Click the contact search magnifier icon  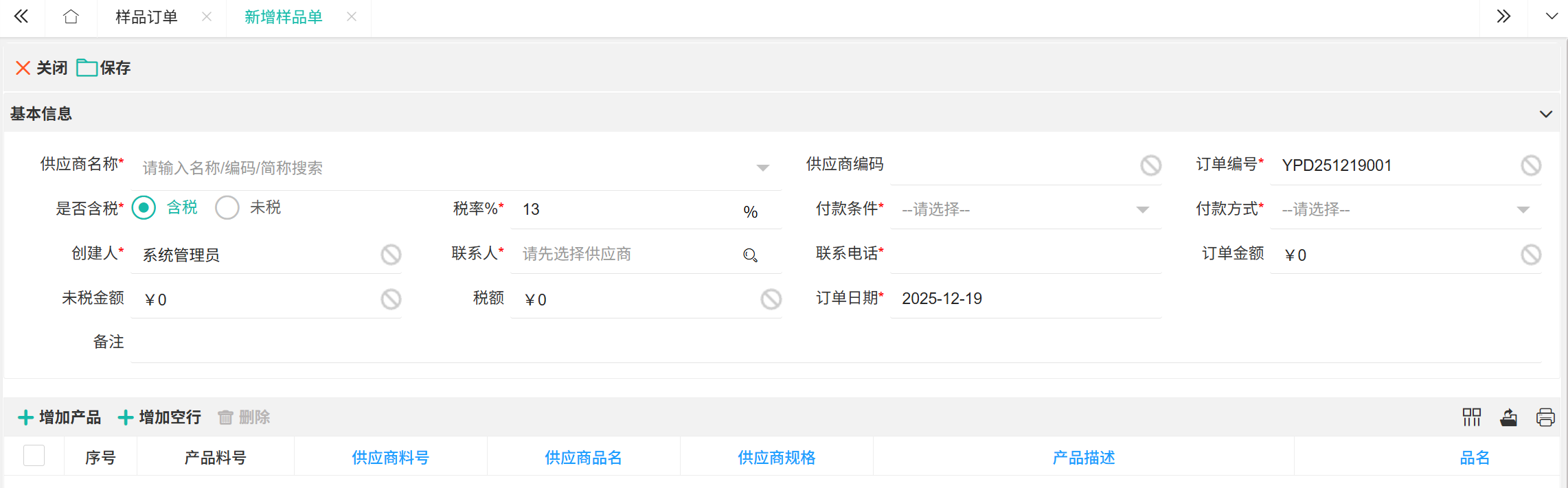pos(750,255)
